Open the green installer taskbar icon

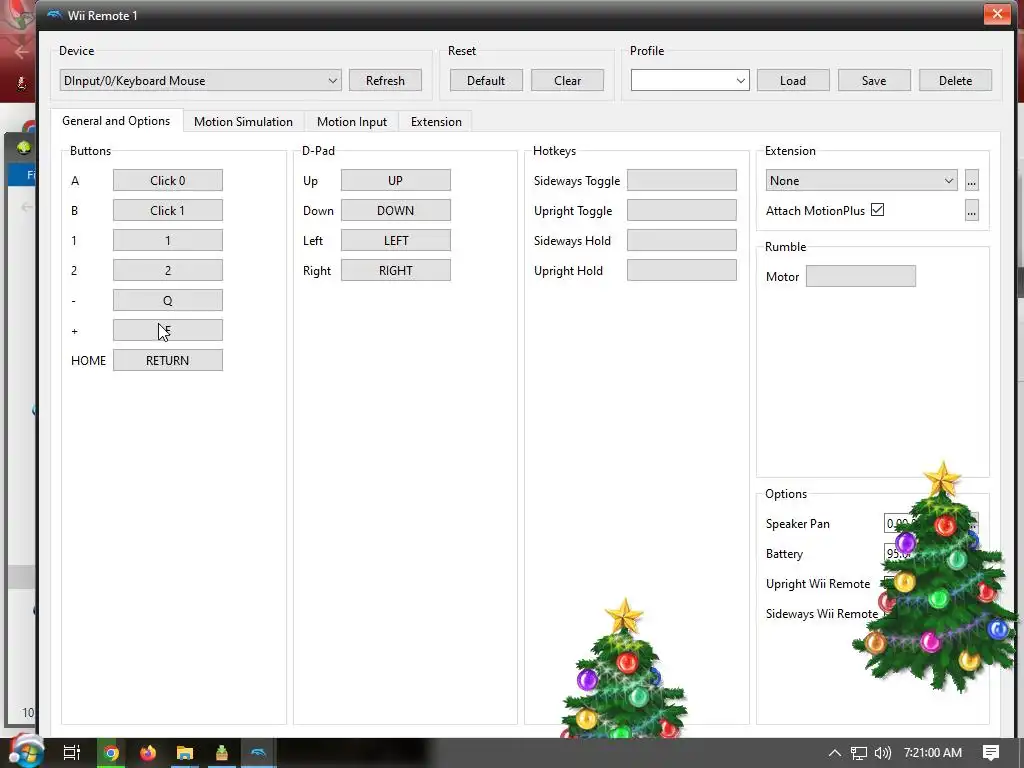point(222,753)
